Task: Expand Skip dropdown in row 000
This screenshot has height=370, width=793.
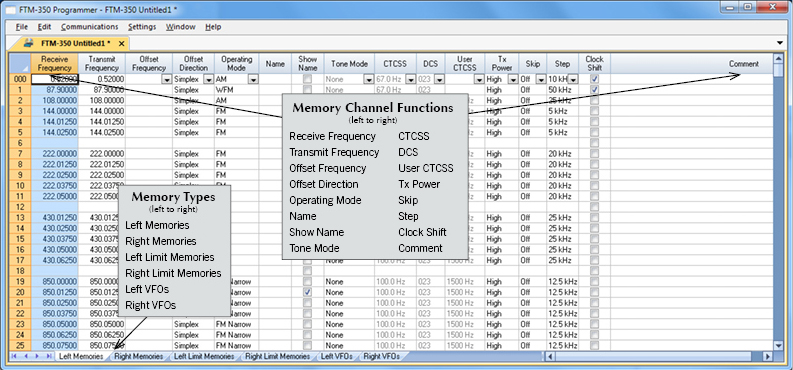Action: [x=541, y=79]
